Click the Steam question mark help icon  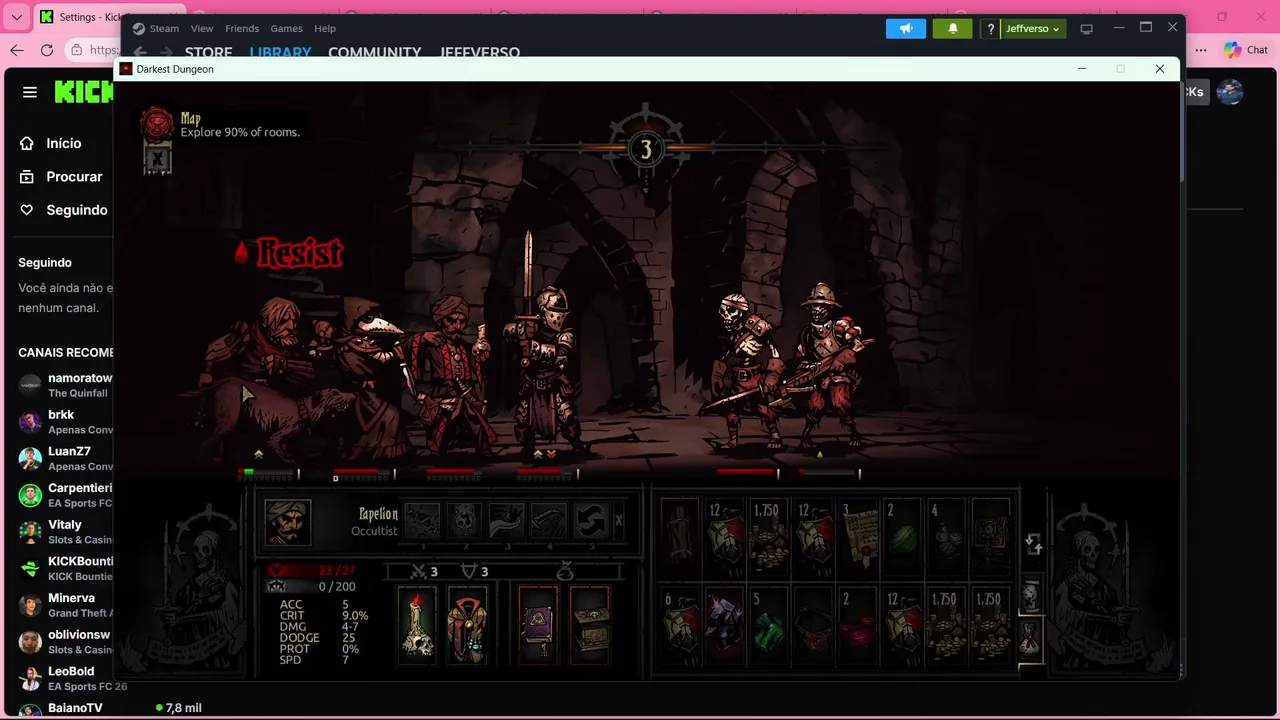click(990, 29)
